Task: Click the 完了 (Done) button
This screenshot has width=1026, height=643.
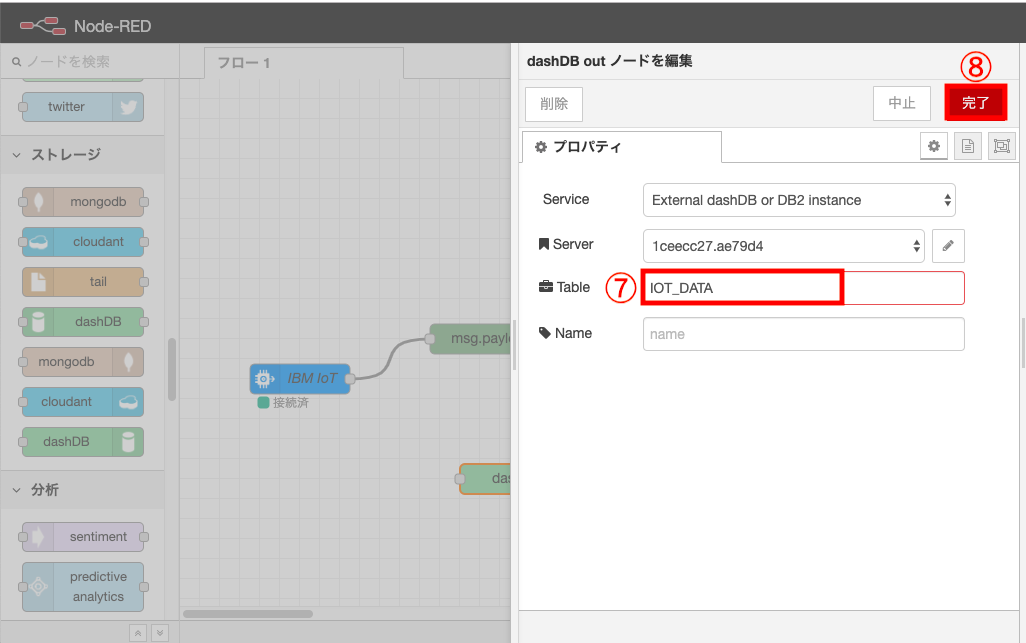Action: [975, 103]
